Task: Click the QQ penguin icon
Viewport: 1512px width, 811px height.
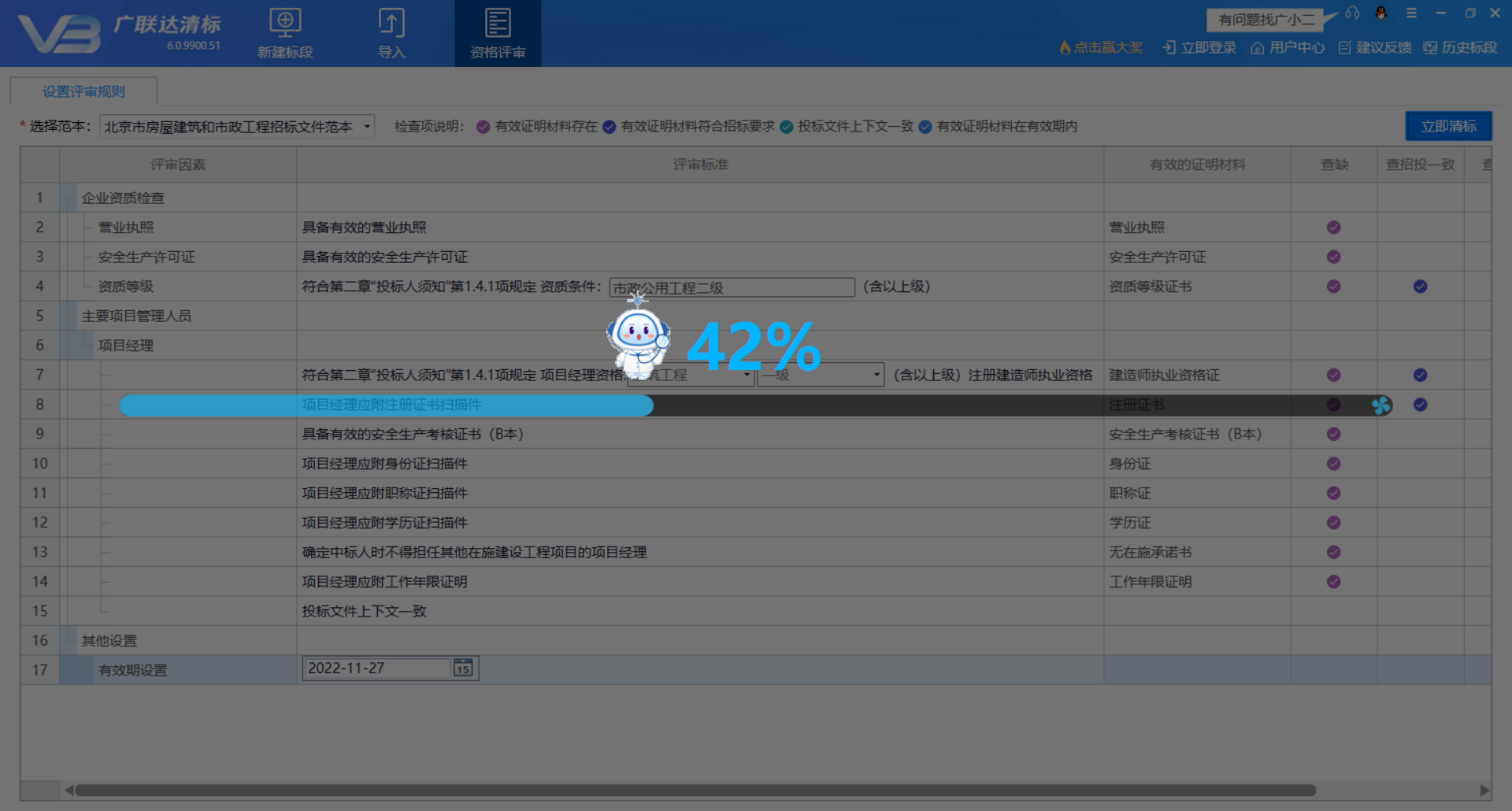Action: [1380, 13]
